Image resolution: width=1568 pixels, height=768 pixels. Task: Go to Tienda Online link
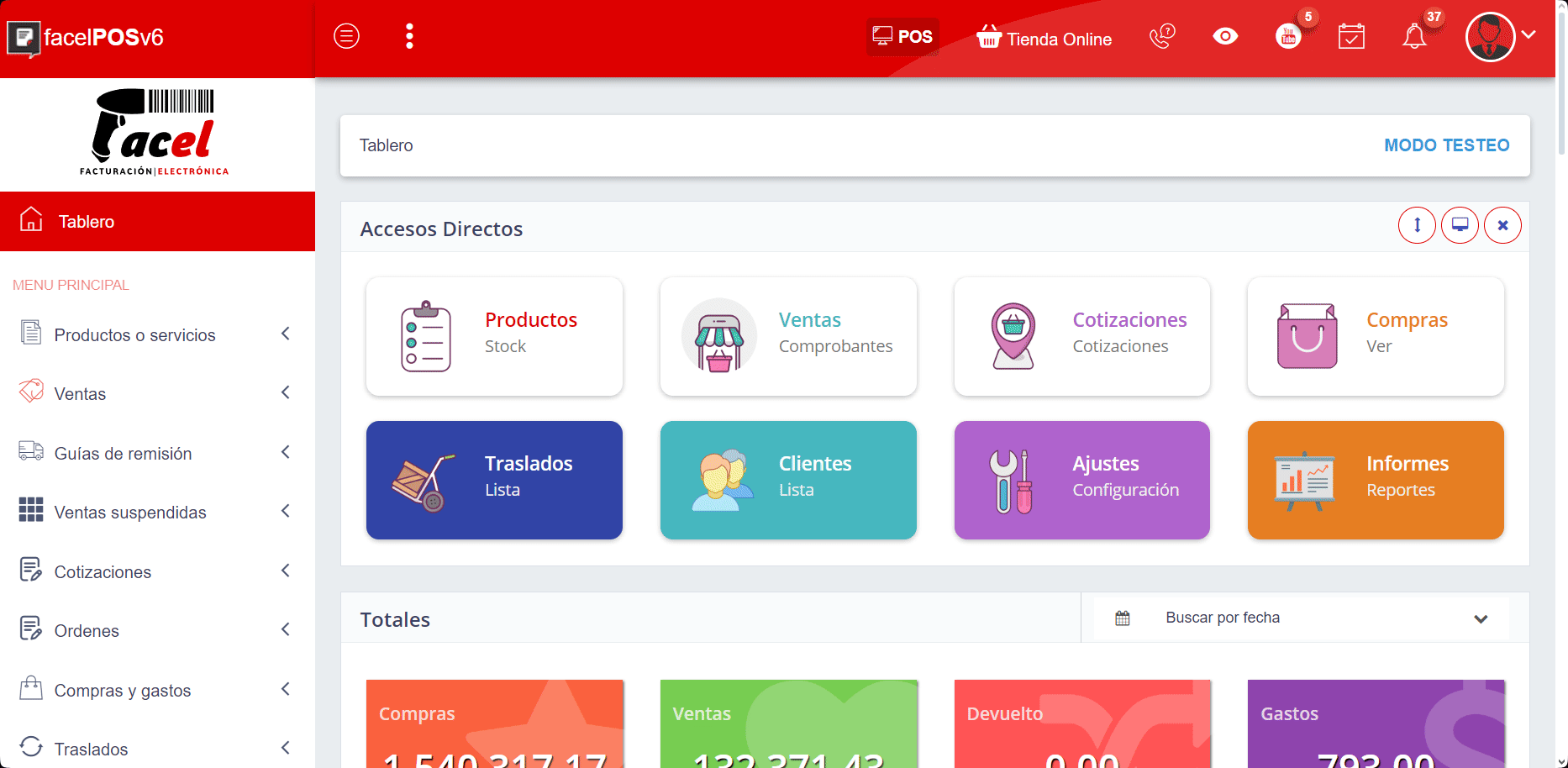tap(1044, 39)
